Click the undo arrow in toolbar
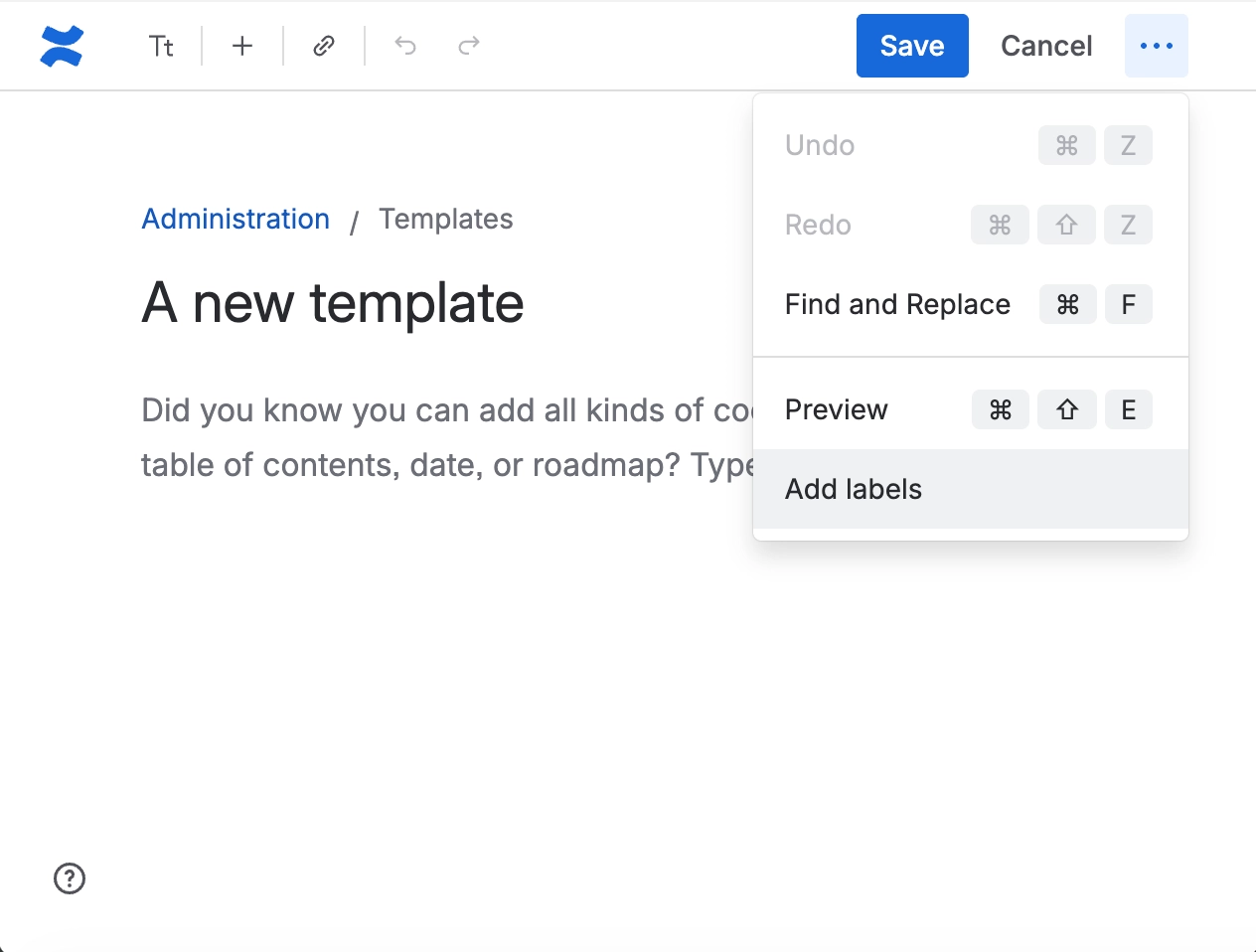1256x952 pixels. [405, 46]
